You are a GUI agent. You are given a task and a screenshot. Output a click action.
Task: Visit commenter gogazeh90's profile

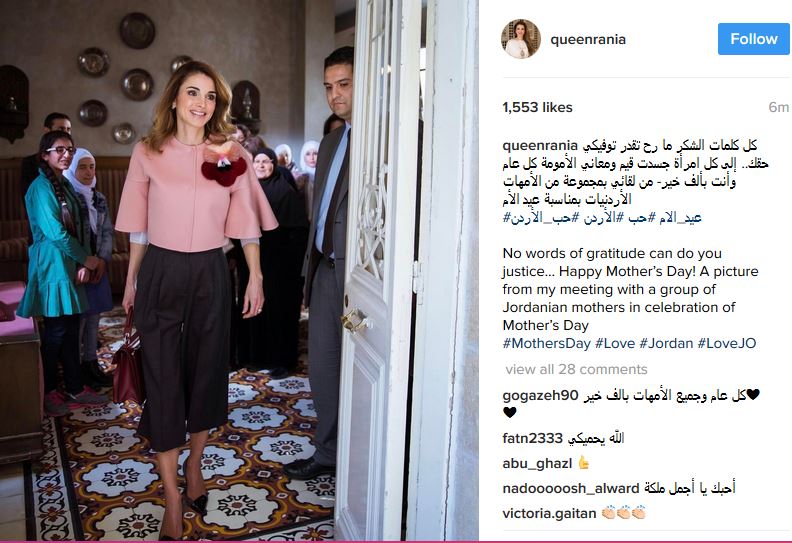[x=540, y=396]
